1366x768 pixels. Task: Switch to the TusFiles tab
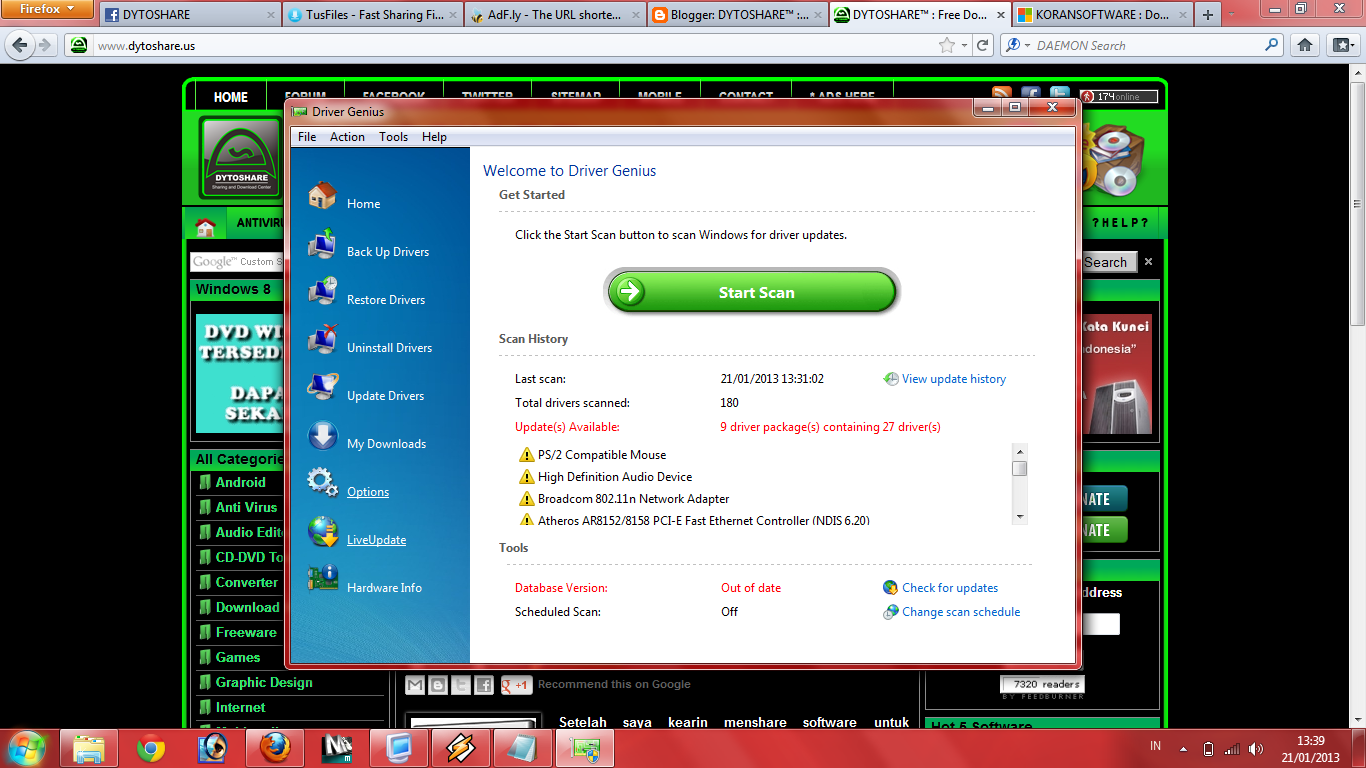(372, 15)
